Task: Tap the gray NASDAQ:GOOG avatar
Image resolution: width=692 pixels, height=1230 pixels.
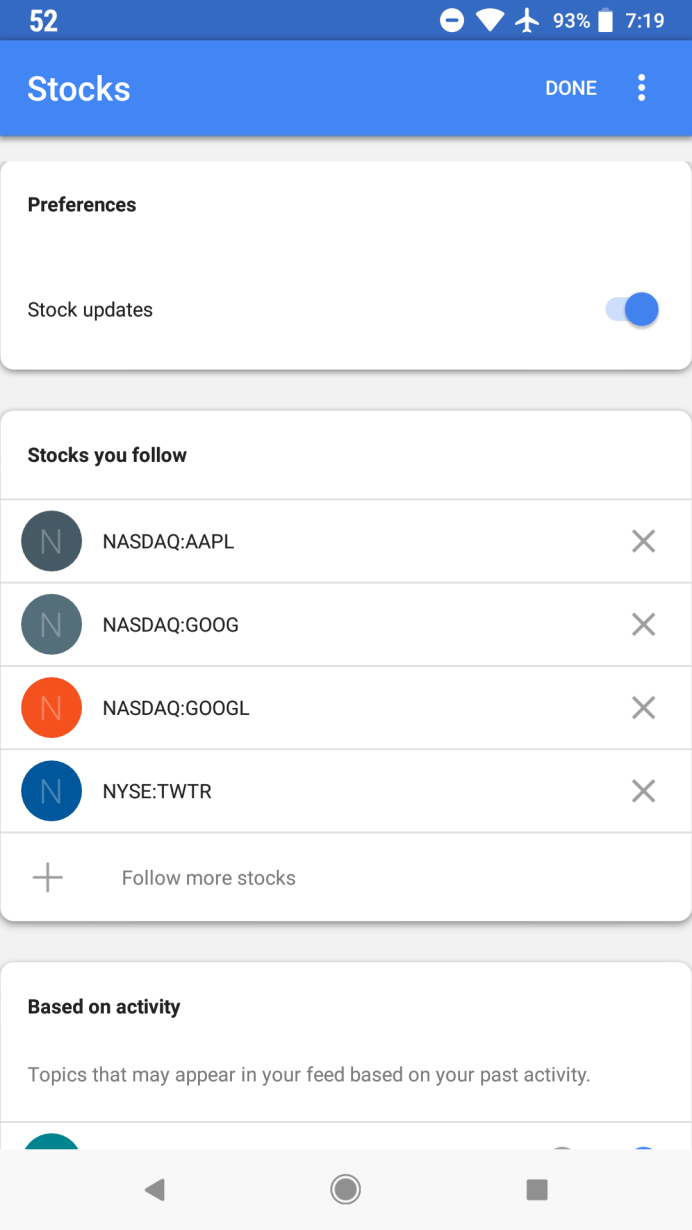Action: point(51,625)
